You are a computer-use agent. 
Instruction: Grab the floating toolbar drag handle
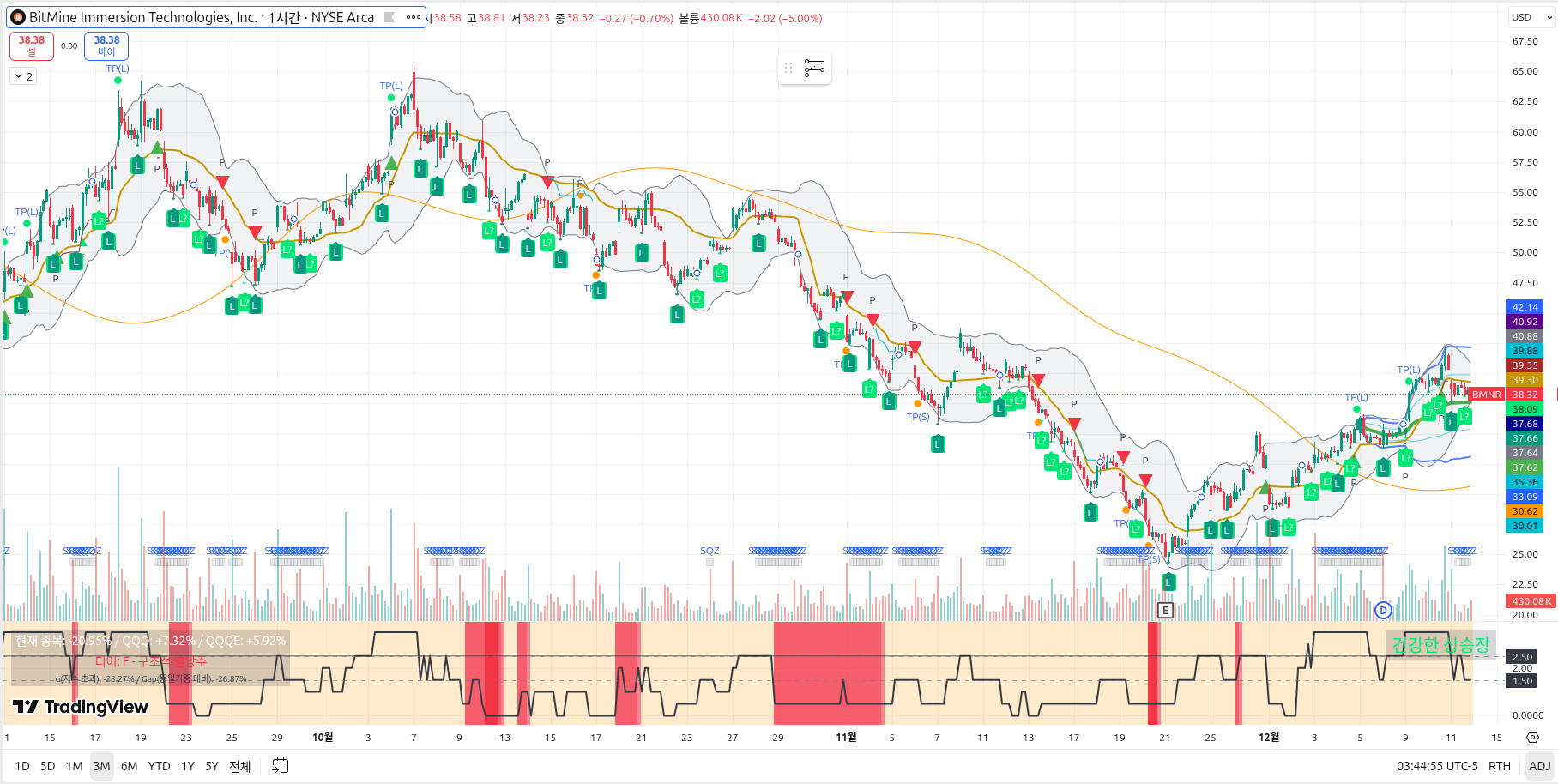pos(788,69)
